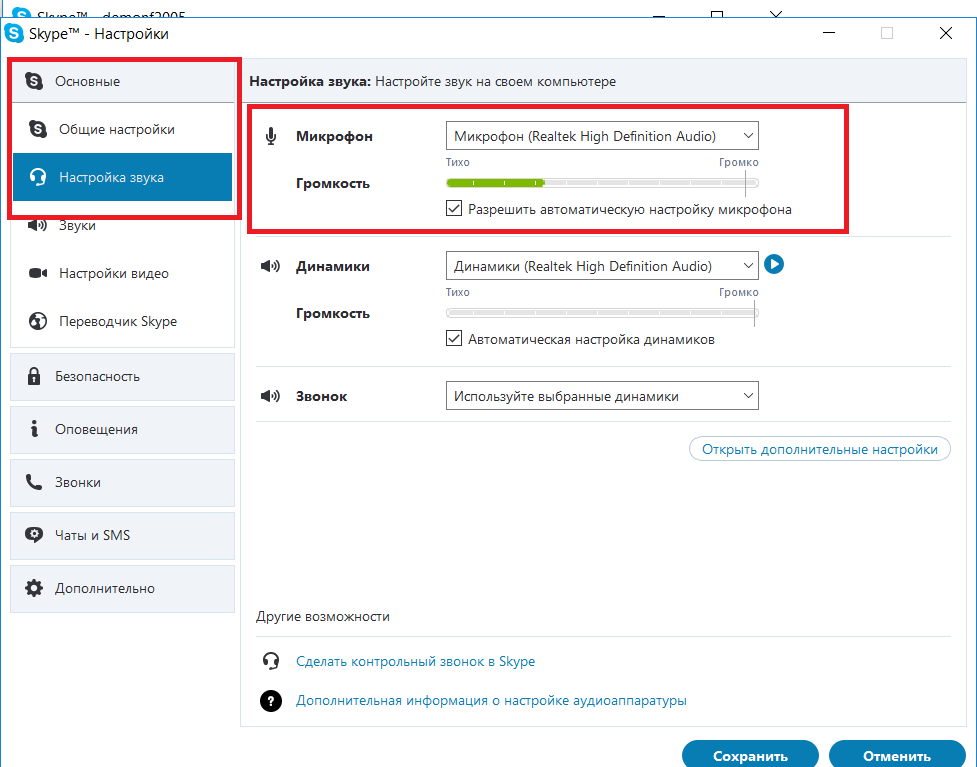977x767 pixels.
Task: Switch to the Безопасность section
Action: point(122,377)
